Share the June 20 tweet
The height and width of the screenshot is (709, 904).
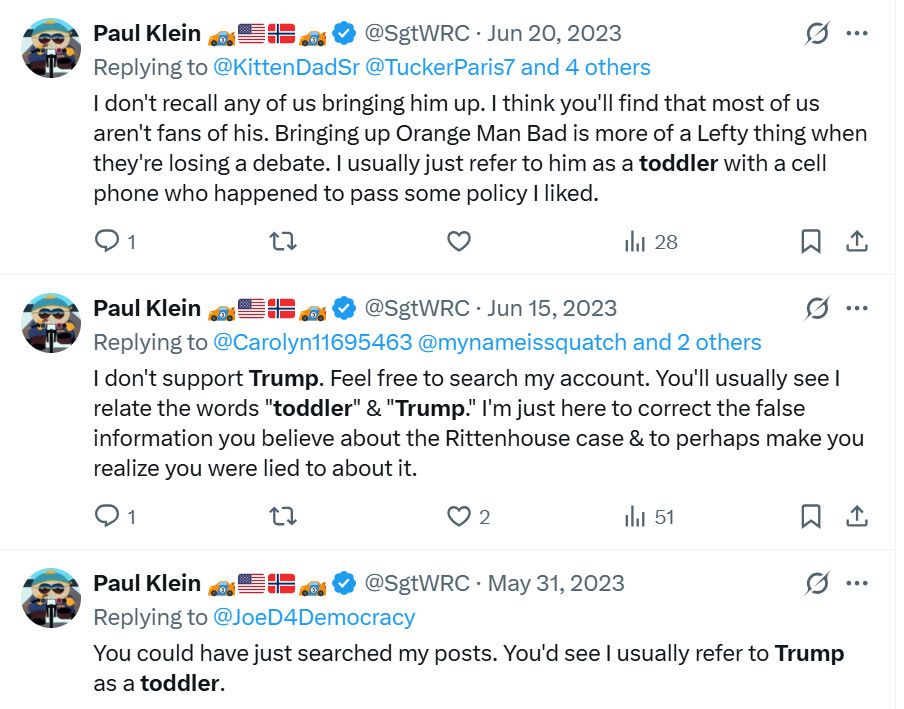point(857,241)
